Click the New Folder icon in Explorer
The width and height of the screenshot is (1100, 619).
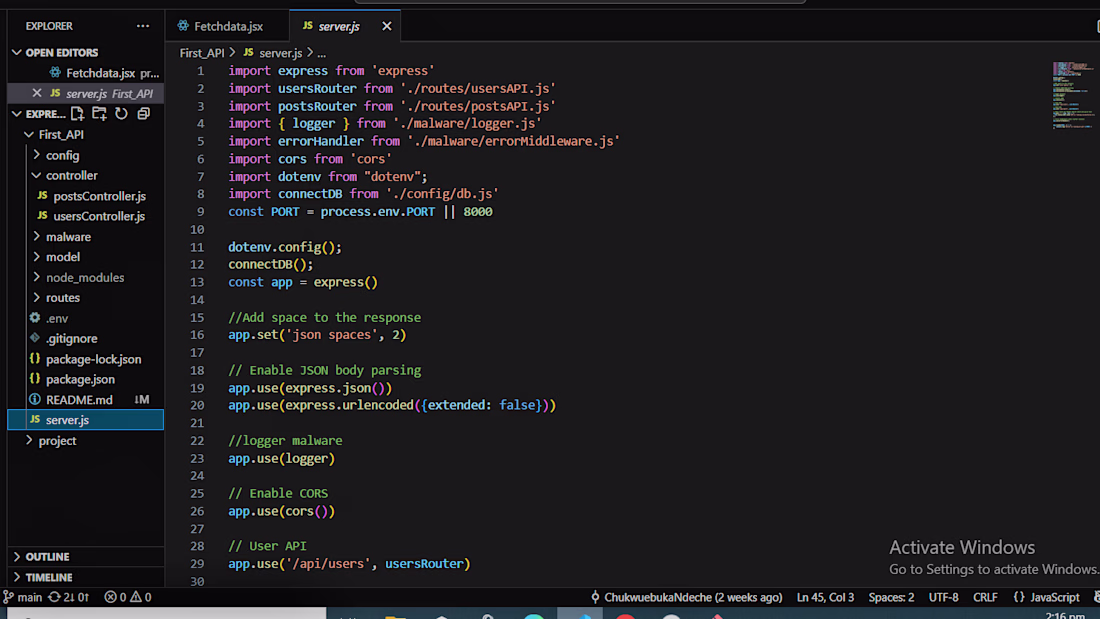[x=100, y=114]
